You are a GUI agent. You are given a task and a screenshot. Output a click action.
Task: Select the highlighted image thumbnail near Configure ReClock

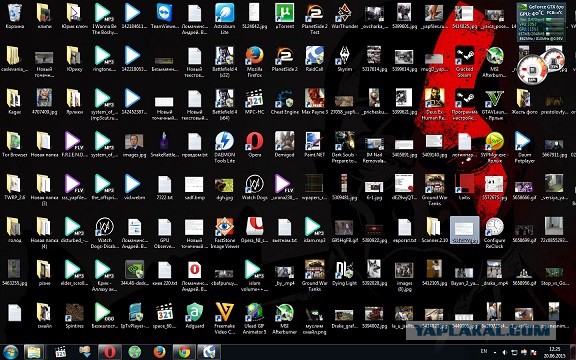click(x=464, y=230)
